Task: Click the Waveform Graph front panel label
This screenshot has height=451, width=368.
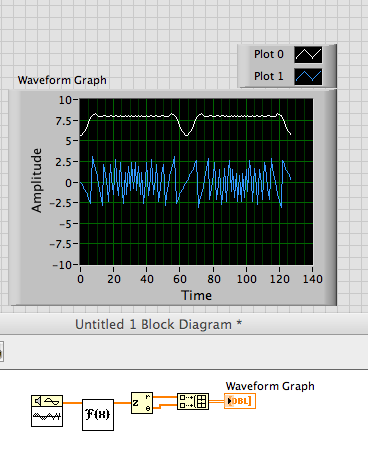Action: pos(62,80)
